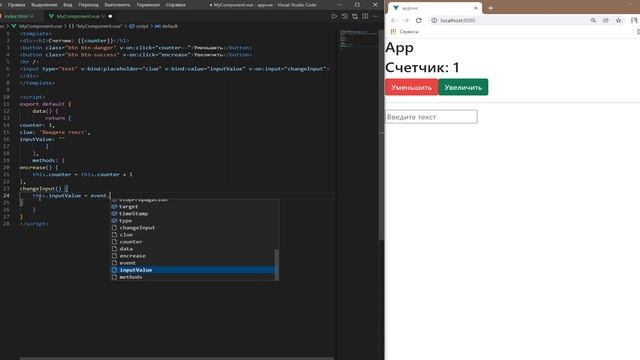This screenshot has width=640, height=360.
Task: Open the Терминал menu
Action: [148, 5]
